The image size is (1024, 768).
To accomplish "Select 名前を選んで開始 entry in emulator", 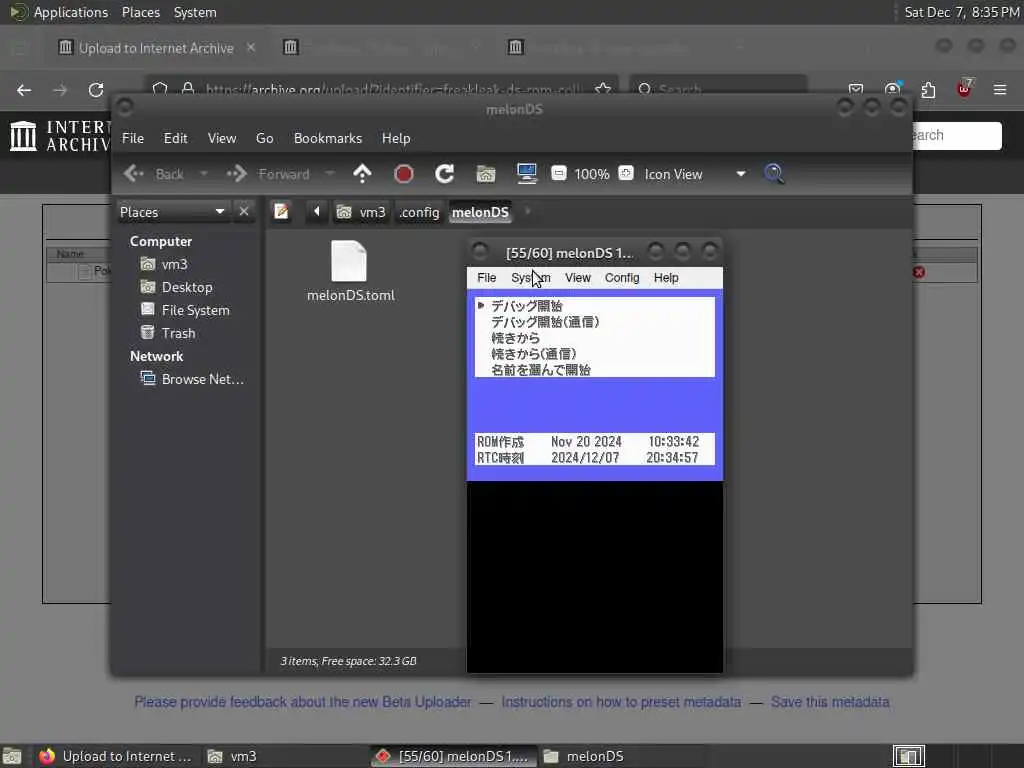I will pyautogui.click(x=541, y=370).
